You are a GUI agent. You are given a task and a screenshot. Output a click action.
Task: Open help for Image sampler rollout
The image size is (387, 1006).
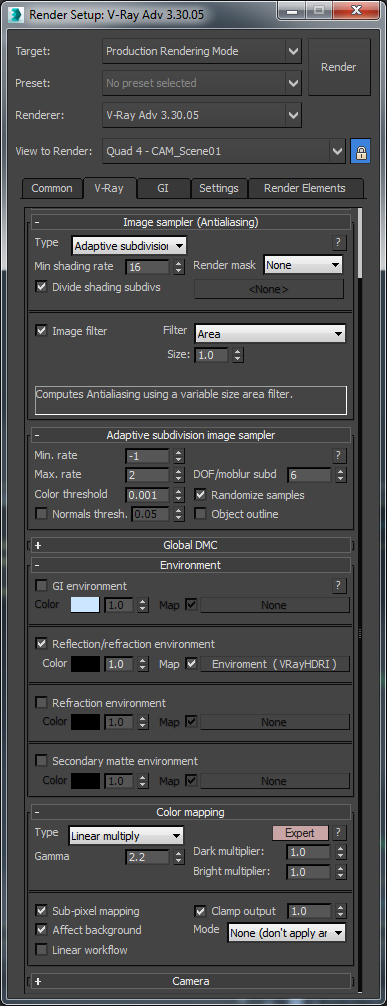click(339, 243)
